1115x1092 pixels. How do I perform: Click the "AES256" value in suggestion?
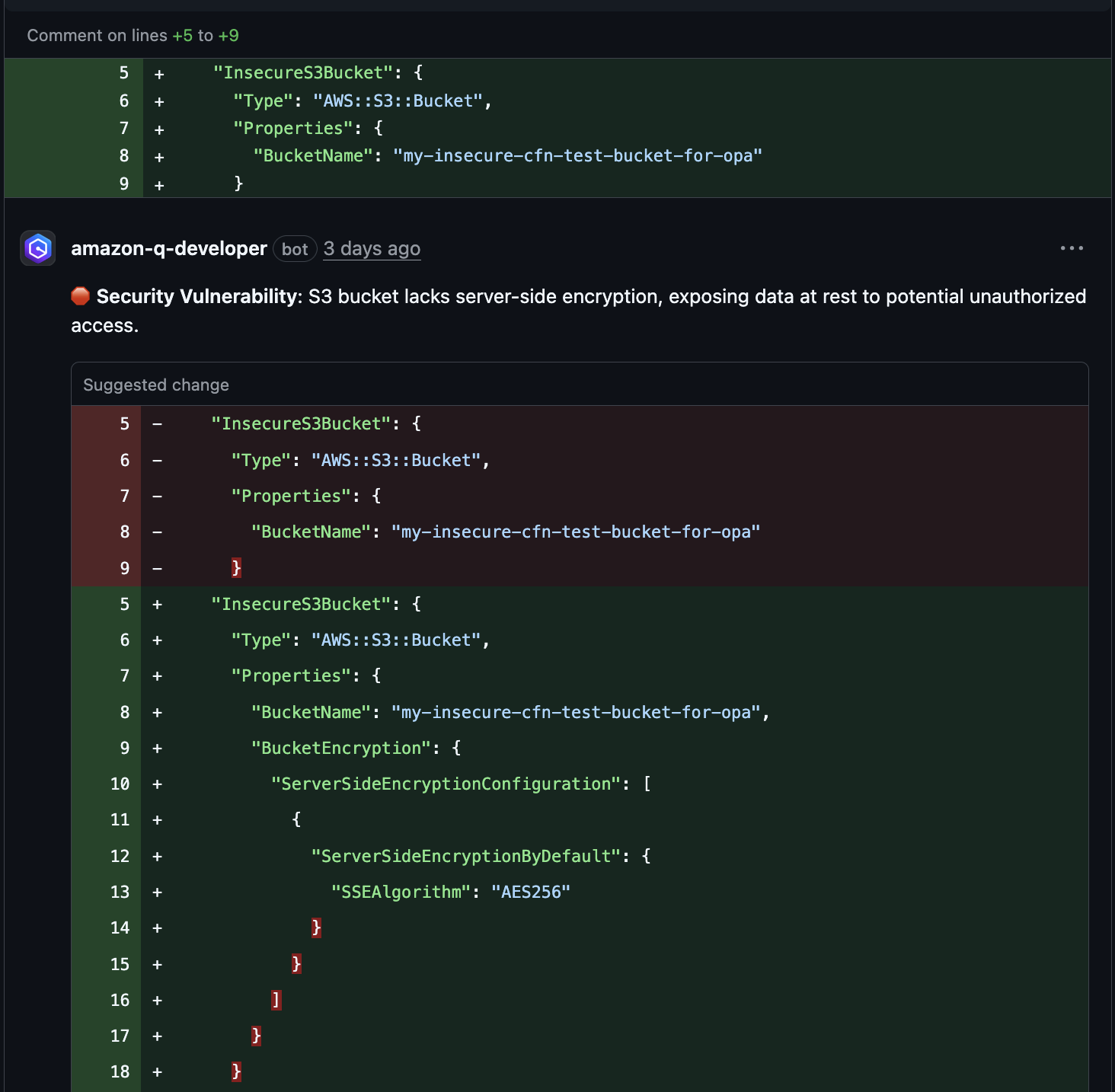pyautogui.click(x=531, y=892)
